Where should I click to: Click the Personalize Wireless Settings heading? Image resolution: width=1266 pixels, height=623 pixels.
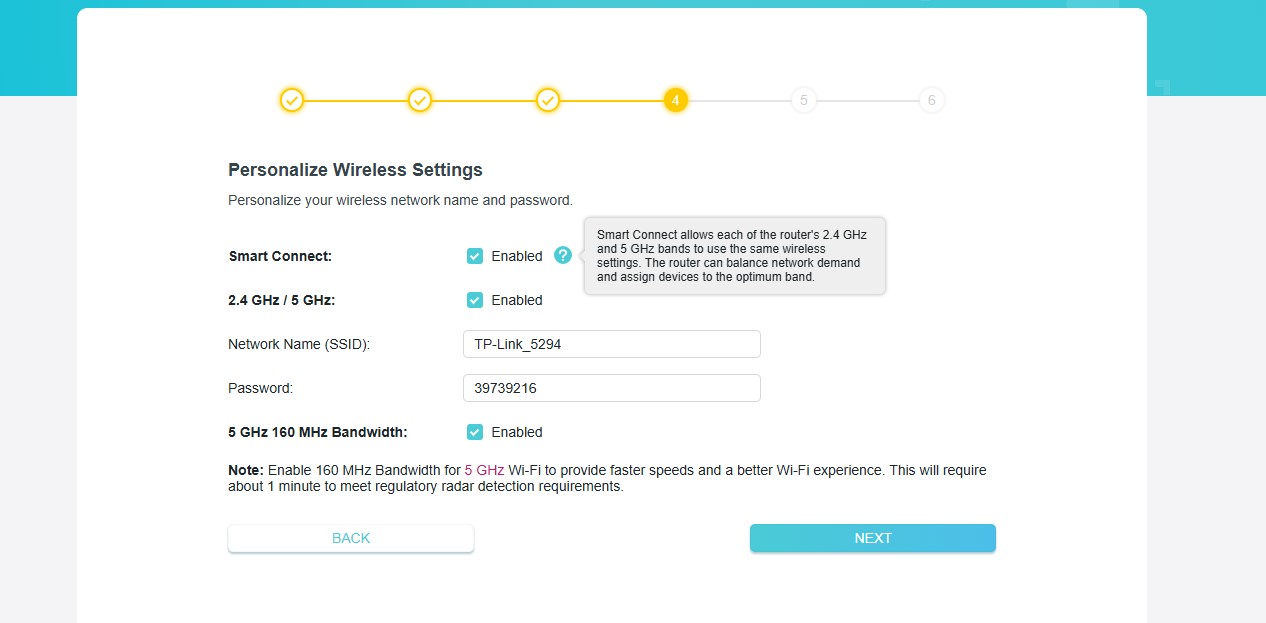pyautogui.click(x=355, y=170)
